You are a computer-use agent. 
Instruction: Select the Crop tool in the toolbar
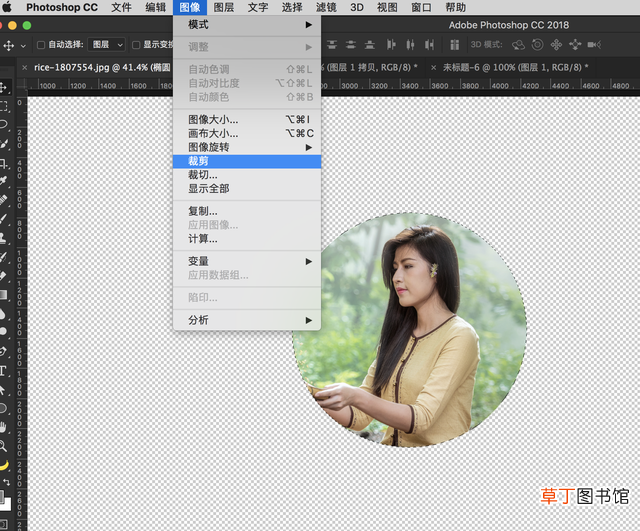(x=4, y=164)
